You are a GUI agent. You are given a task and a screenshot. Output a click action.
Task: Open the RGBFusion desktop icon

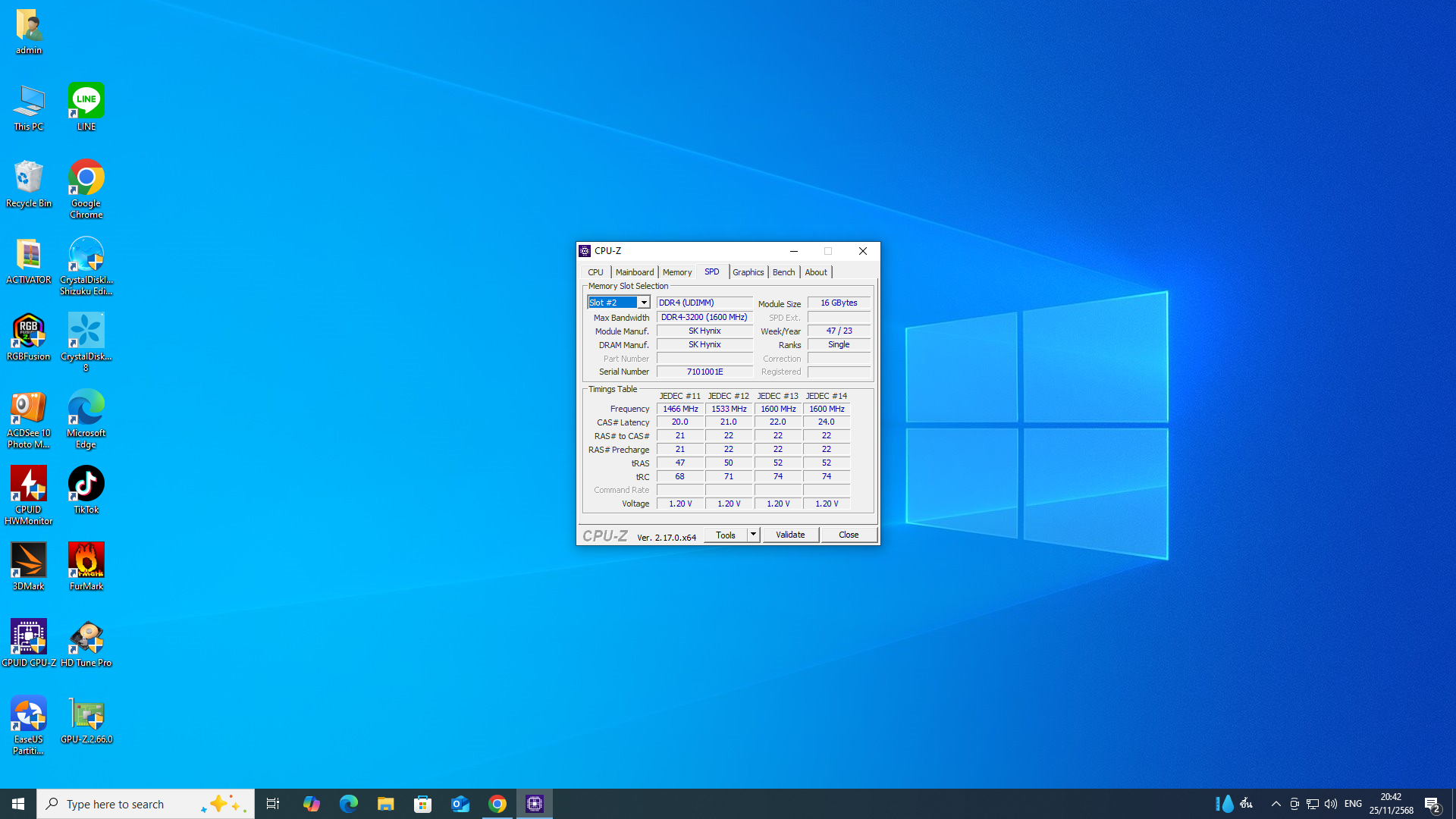coord(29,331)
